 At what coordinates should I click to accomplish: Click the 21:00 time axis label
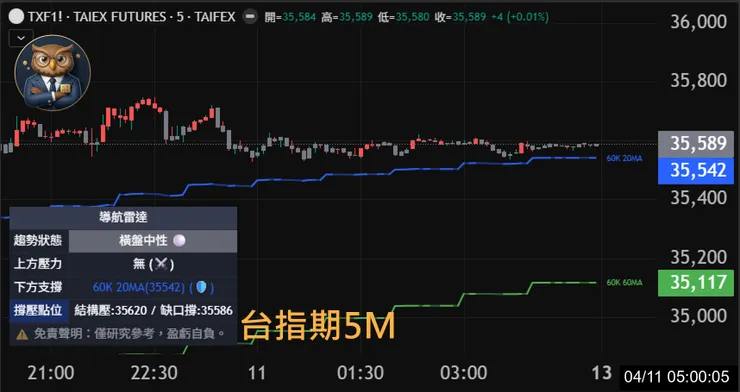(50, 374)
